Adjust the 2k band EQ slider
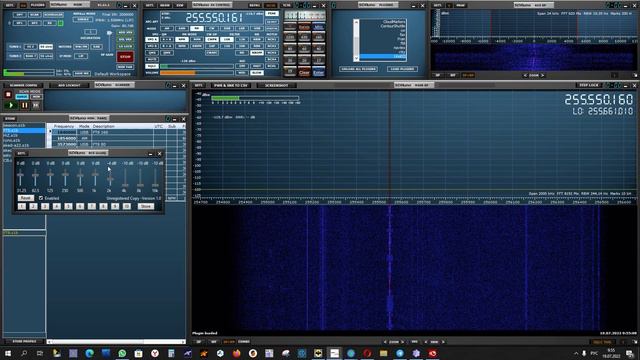 point(110,178)
